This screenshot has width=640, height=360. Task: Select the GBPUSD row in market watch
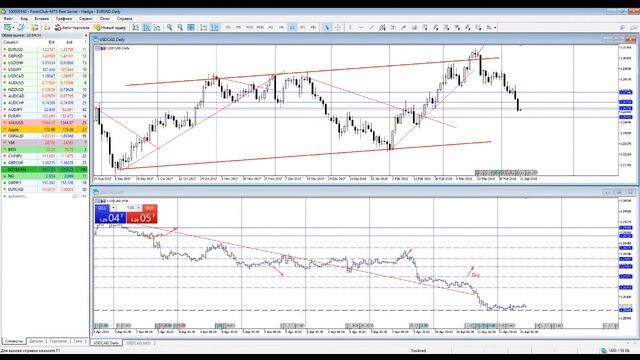[x=44, y=56]
